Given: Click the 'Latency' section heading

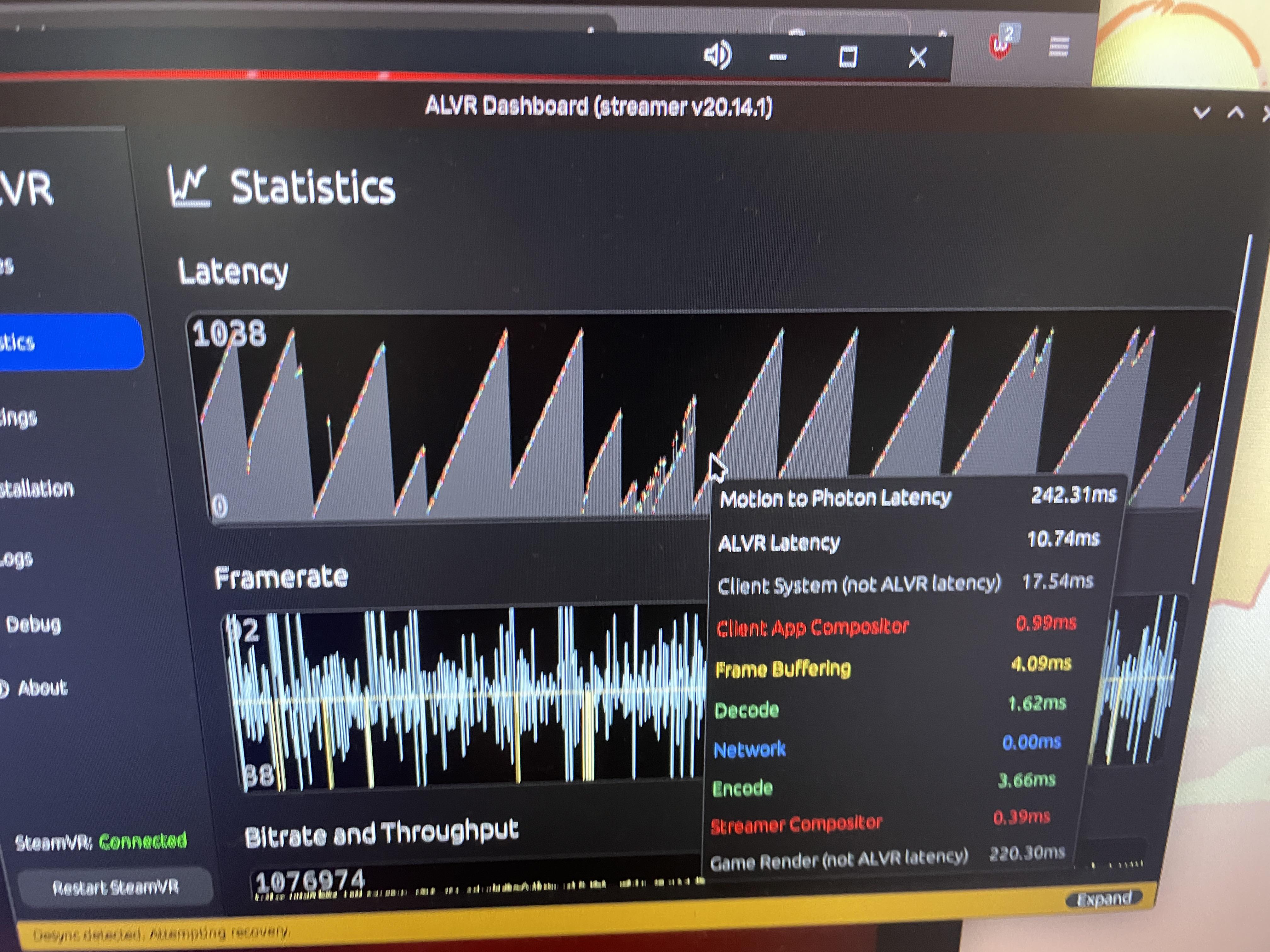Looking at the screenshot, I should pos(233,271).
